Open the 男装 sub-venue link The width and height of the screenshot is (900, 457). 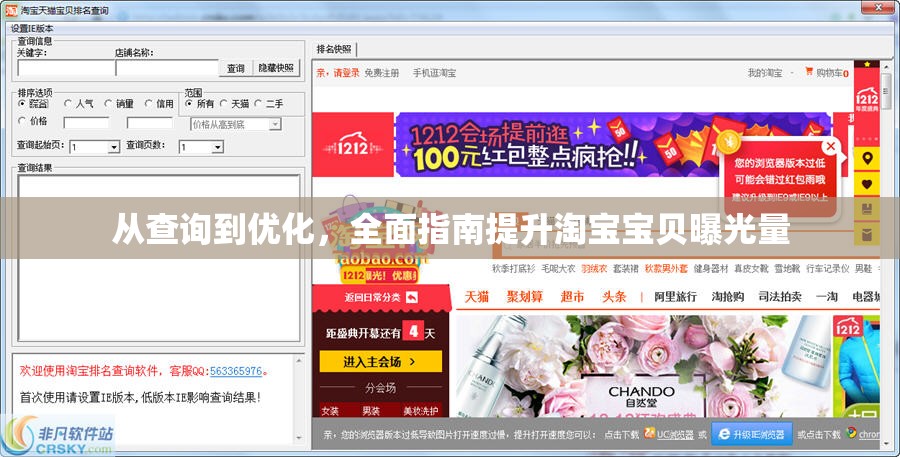click(371, 411)
